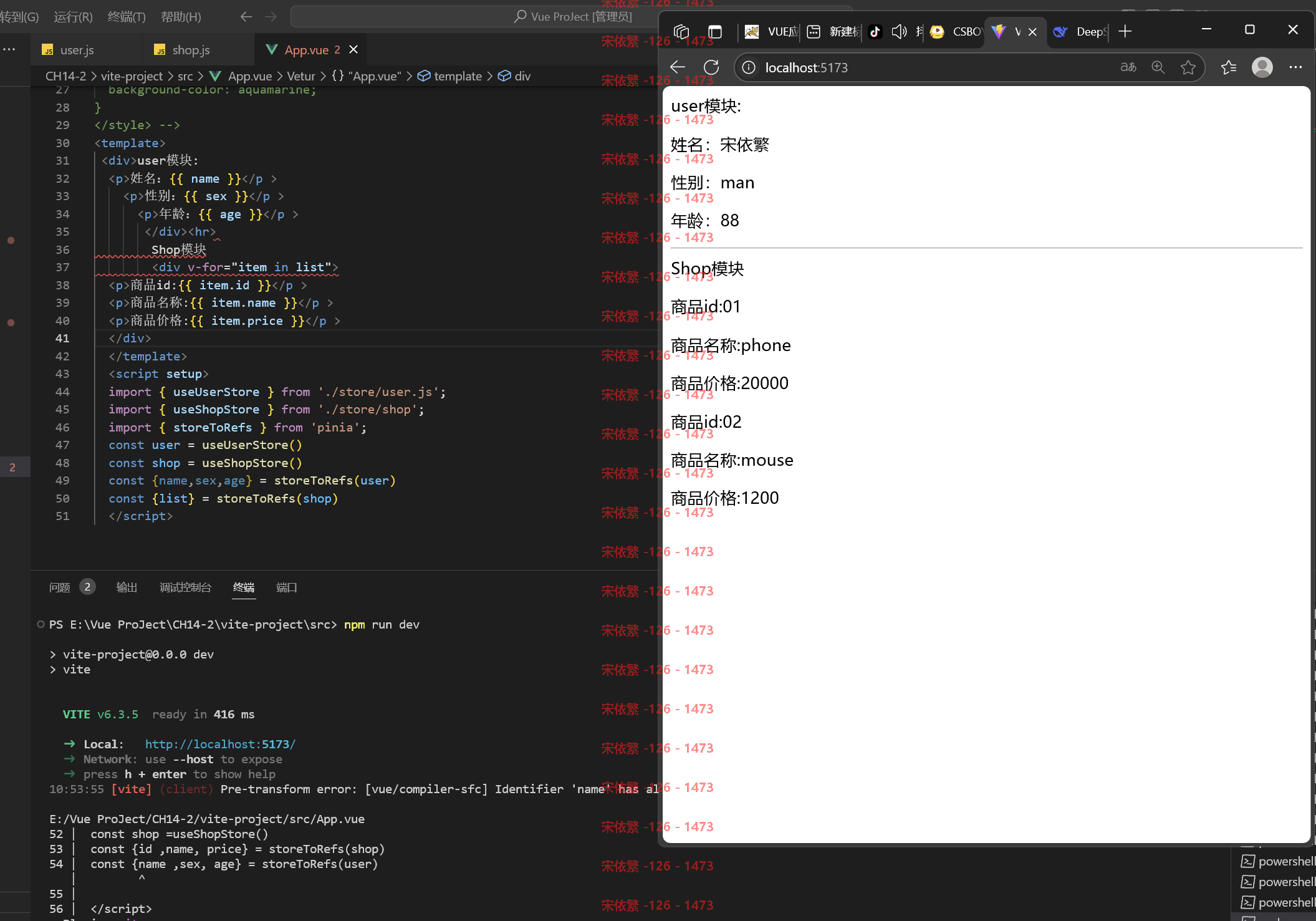Go back in the browser
Image resolution: width=1316 pixels, height=921 pixels.
click(x=678, y=67)
